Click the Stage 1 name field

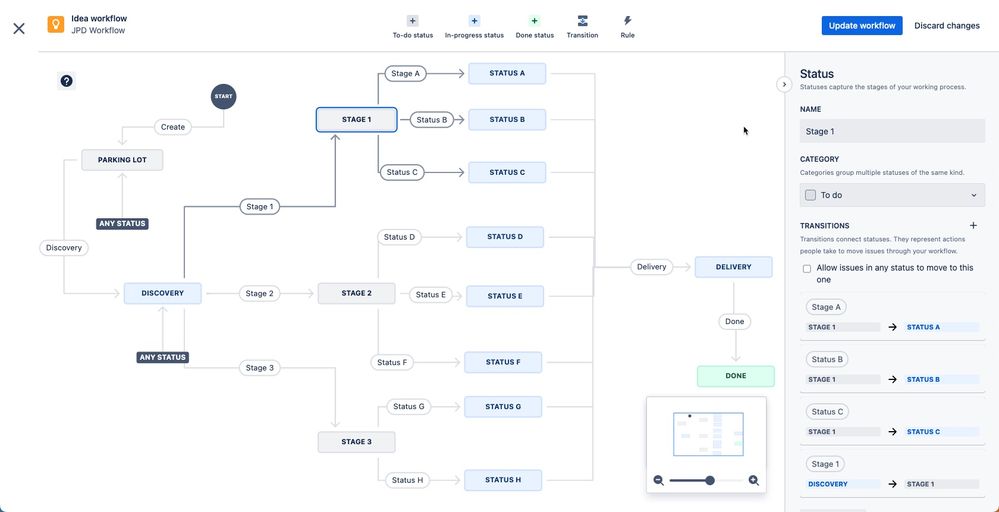(892, 131)
